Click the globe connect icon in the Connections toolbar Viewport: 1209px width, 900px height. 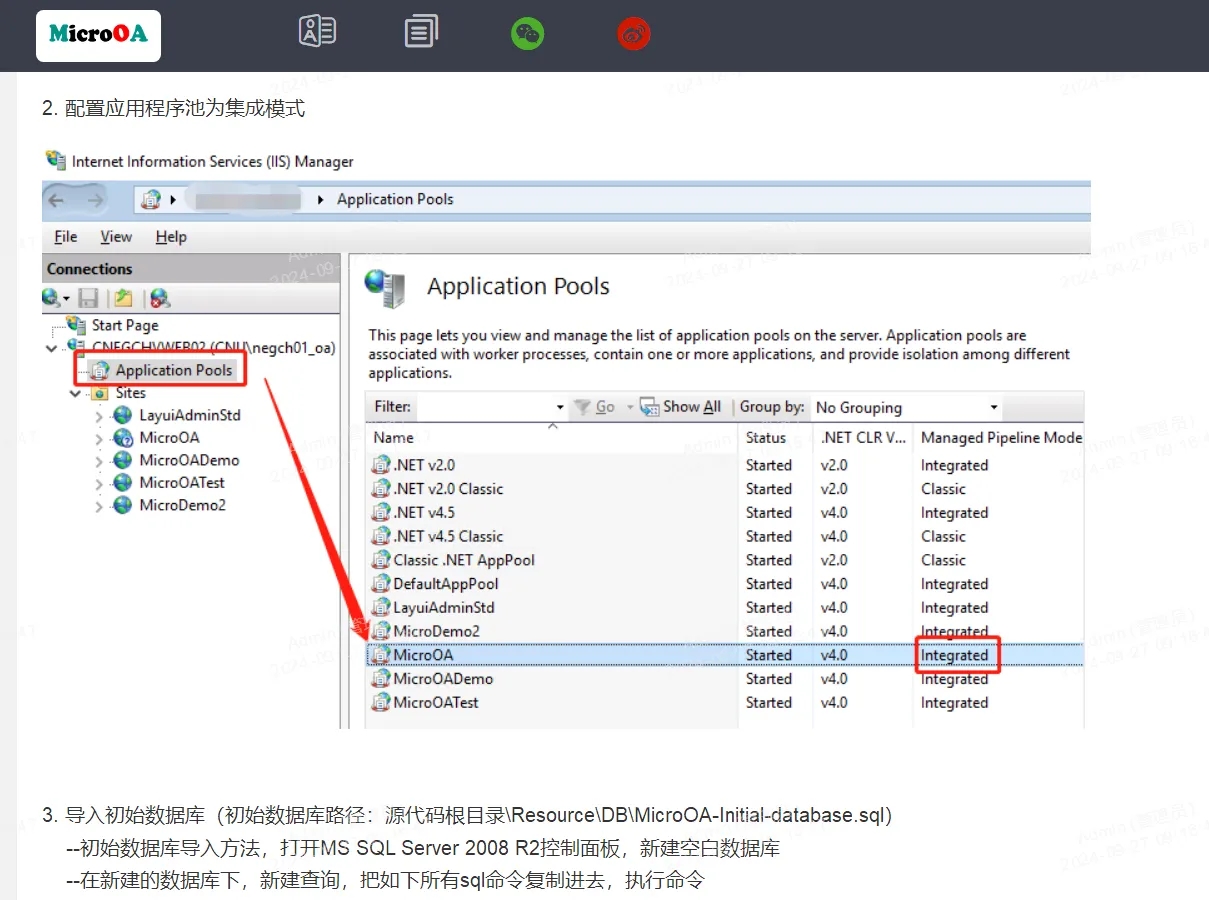click(52, 297)
